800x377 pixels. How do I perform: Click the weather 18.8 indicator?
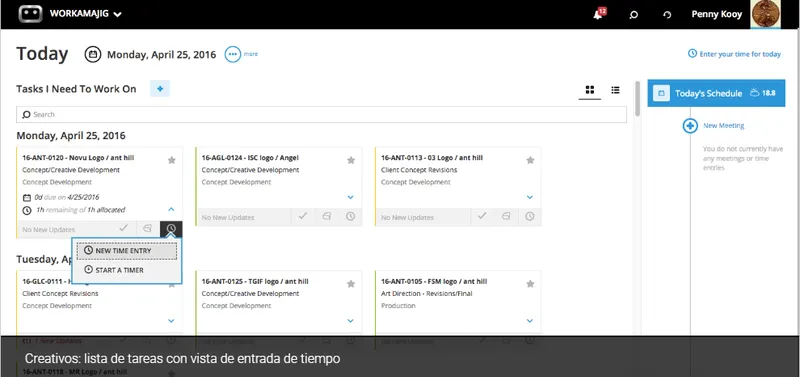coord(763,93)
